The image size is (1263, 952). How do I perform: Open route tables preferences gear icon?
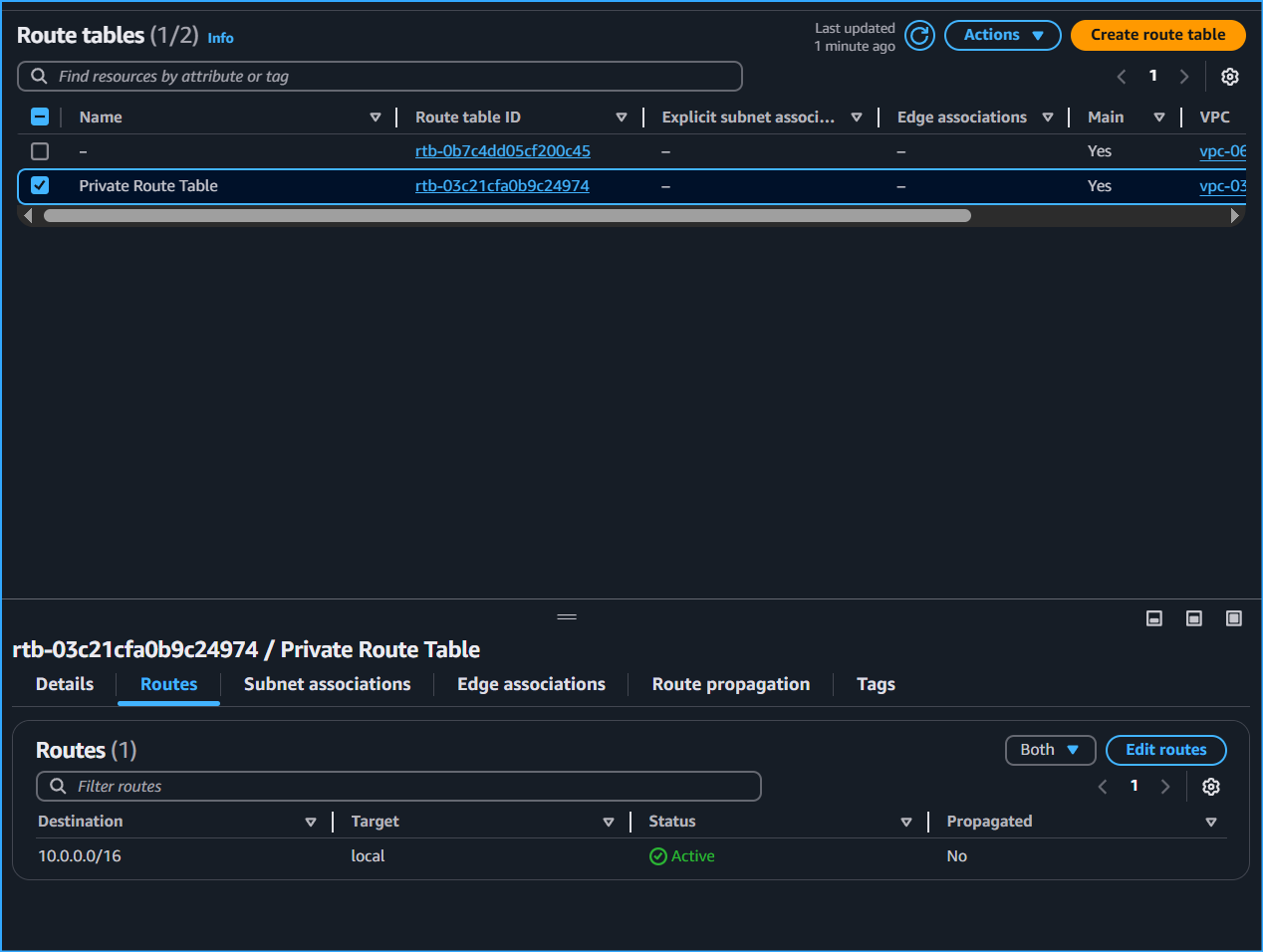1230,77
